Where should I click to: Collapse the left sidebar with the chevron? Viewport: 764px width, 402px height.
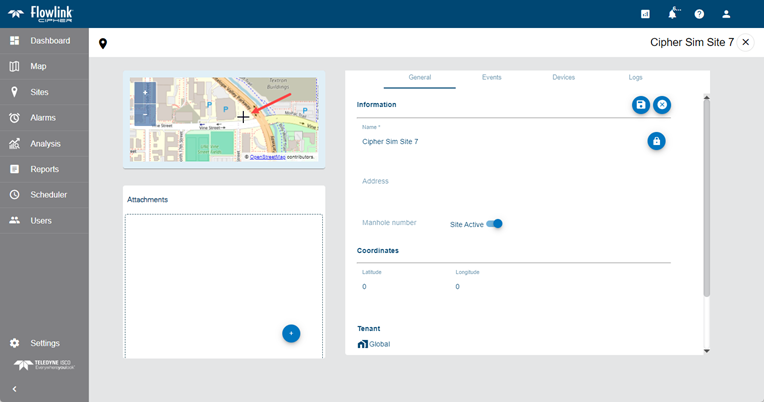(x=14, y=388)
